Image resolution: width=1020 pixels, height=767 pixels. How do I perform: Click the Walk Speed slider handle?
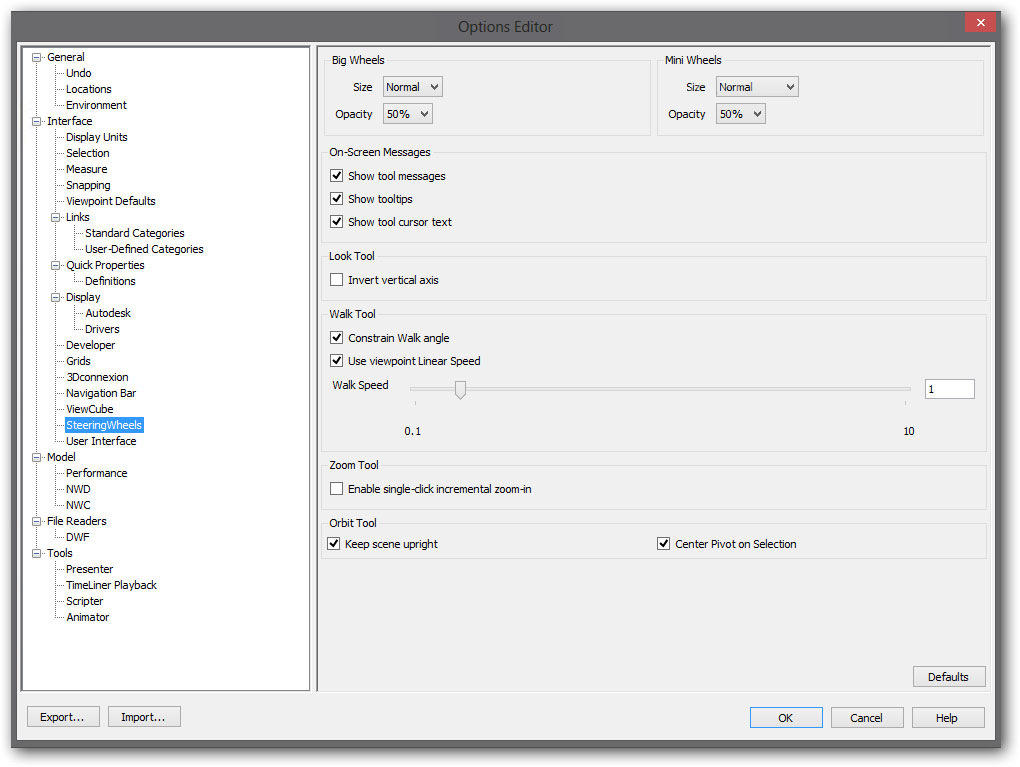point(460,389)
